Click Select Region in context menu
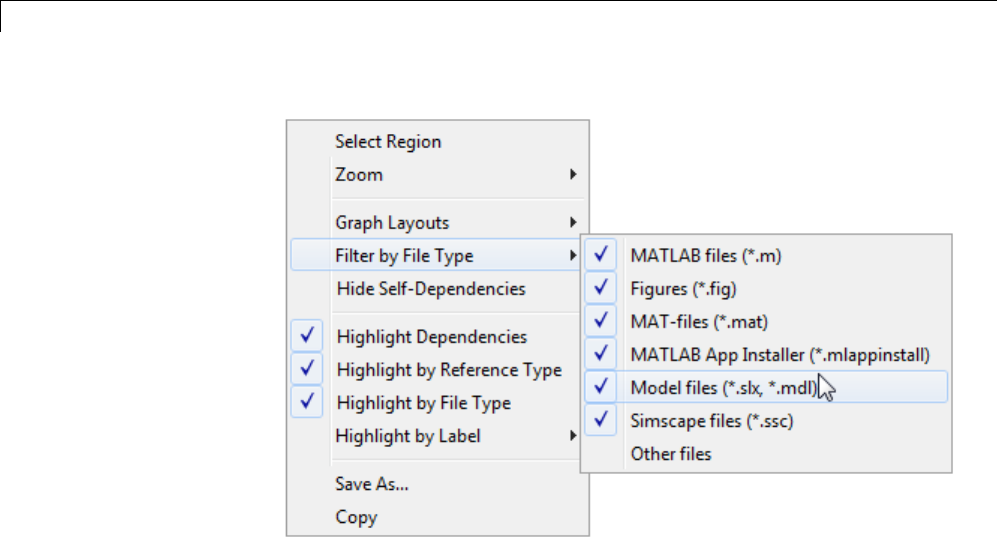 click(388, 142)
